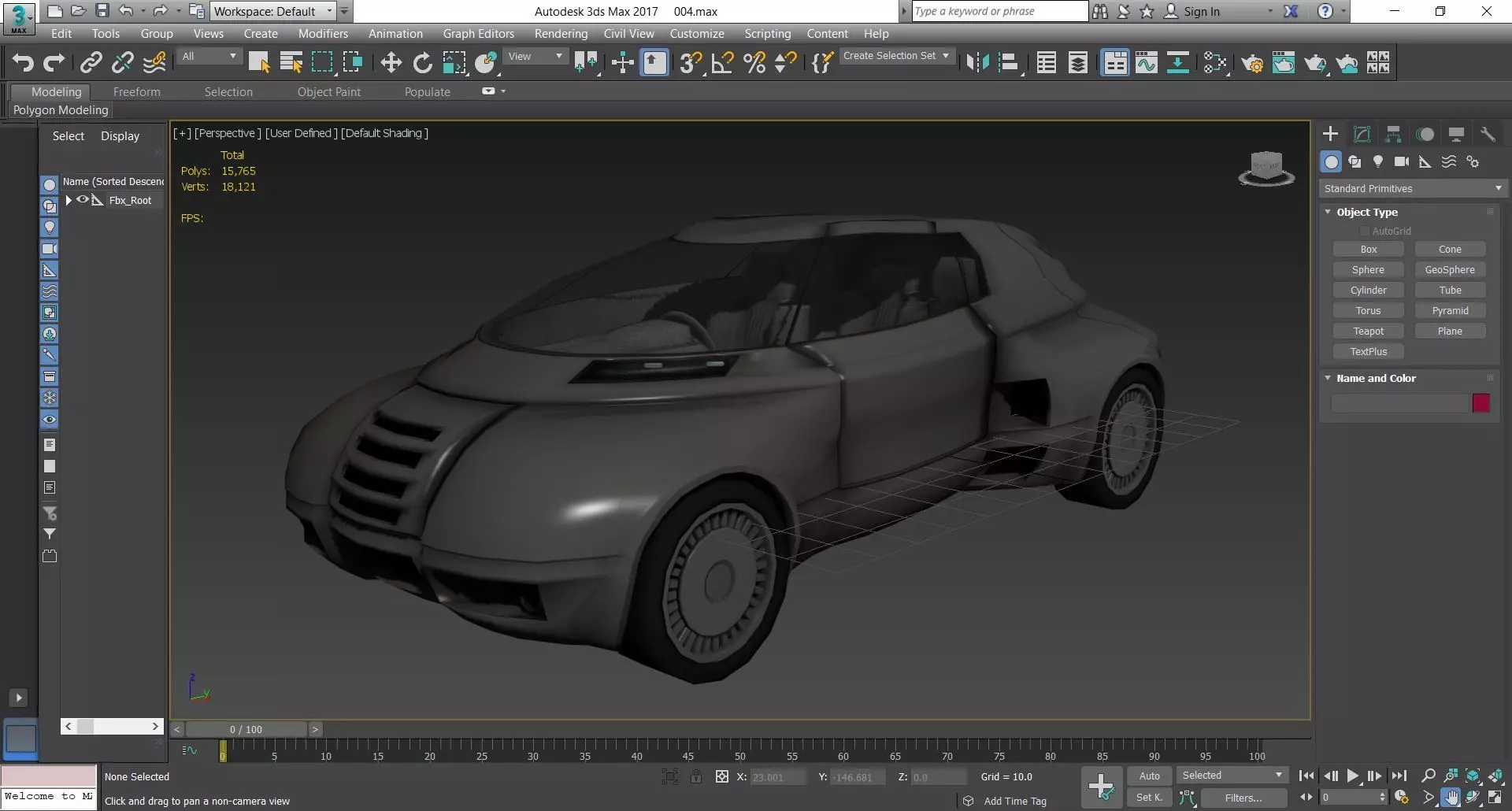Toggle Percent Snap button
This screenshot has width=1512, height=811.
tap(754, 63)
